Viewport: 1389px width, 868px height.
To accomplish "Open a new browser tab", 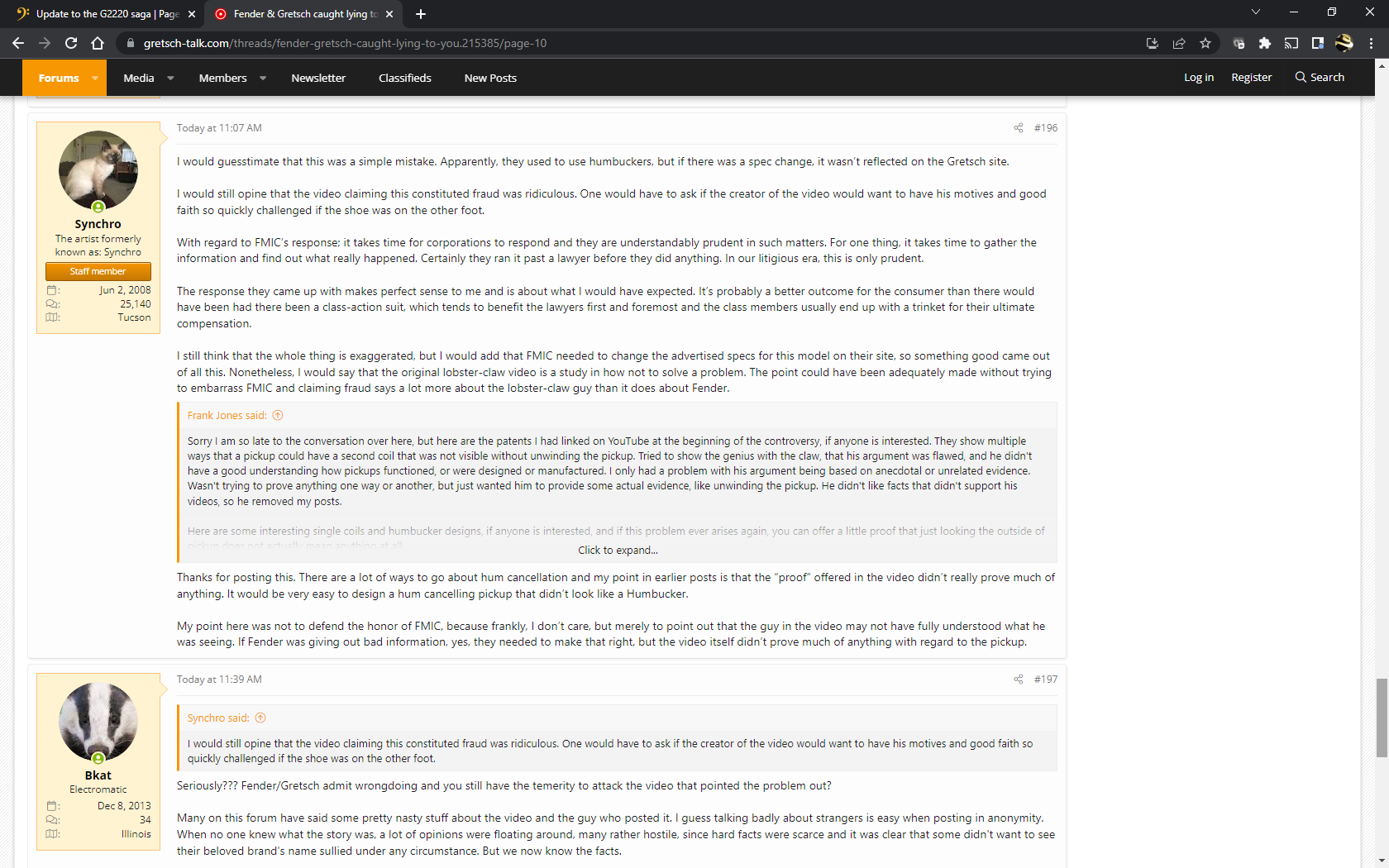I will 421,14.
